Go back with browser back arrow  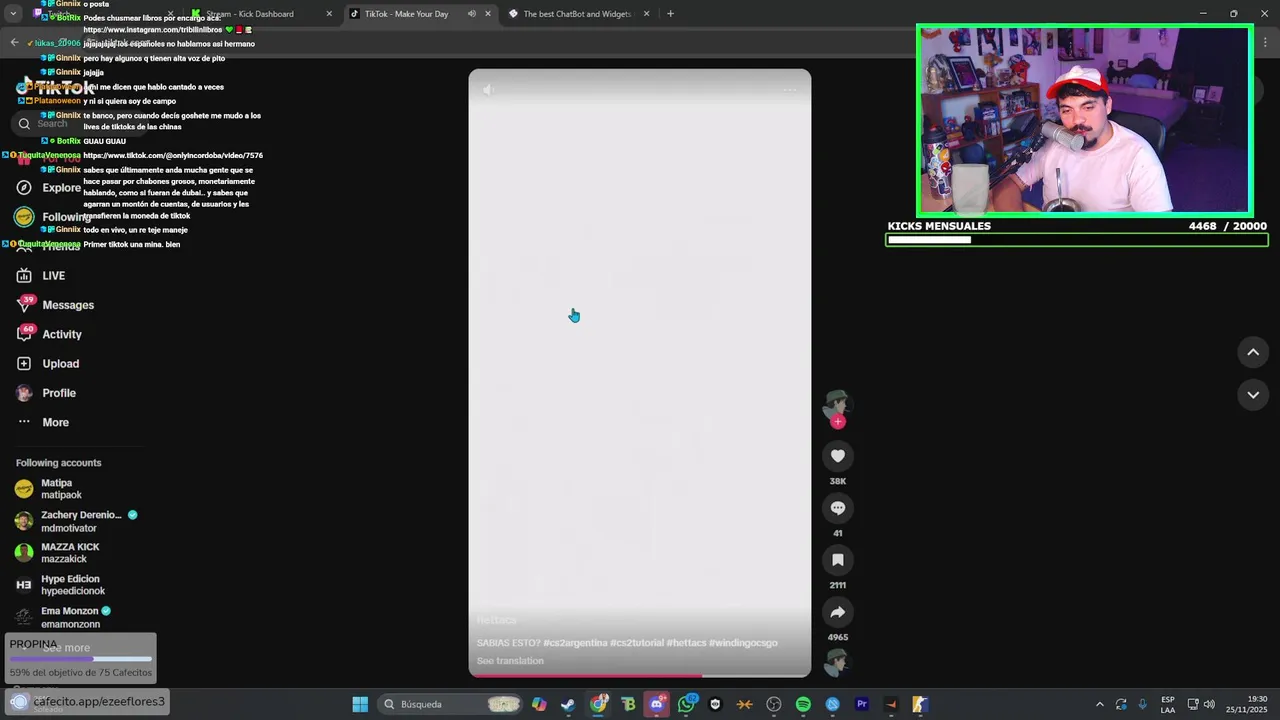point(14,42)
